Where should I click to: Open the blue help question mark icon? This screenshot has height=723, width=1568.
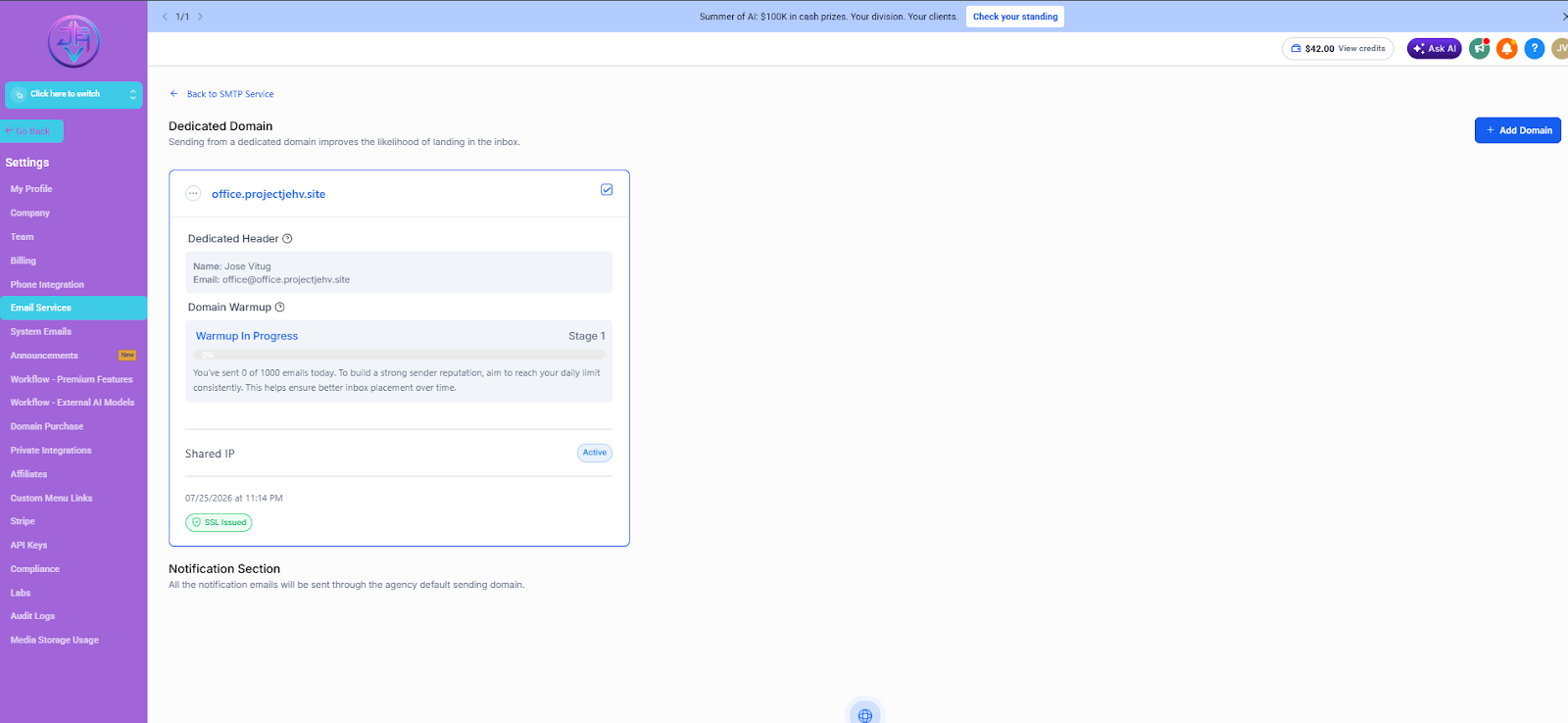click(x=1535, y=48)
